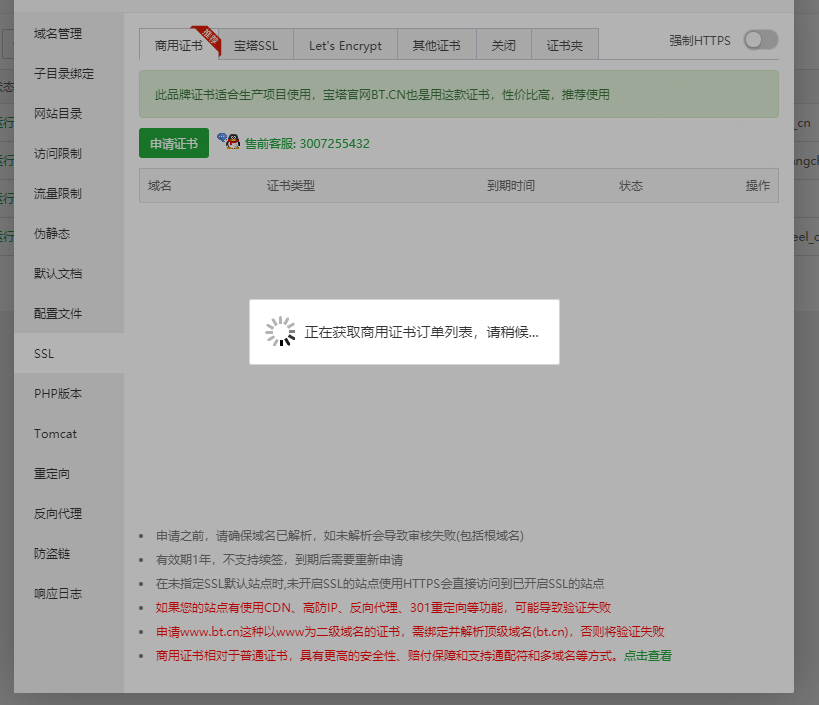Click the 售前客服: 3007255432 link
The image size is (819, 705).
coord(307,144)
